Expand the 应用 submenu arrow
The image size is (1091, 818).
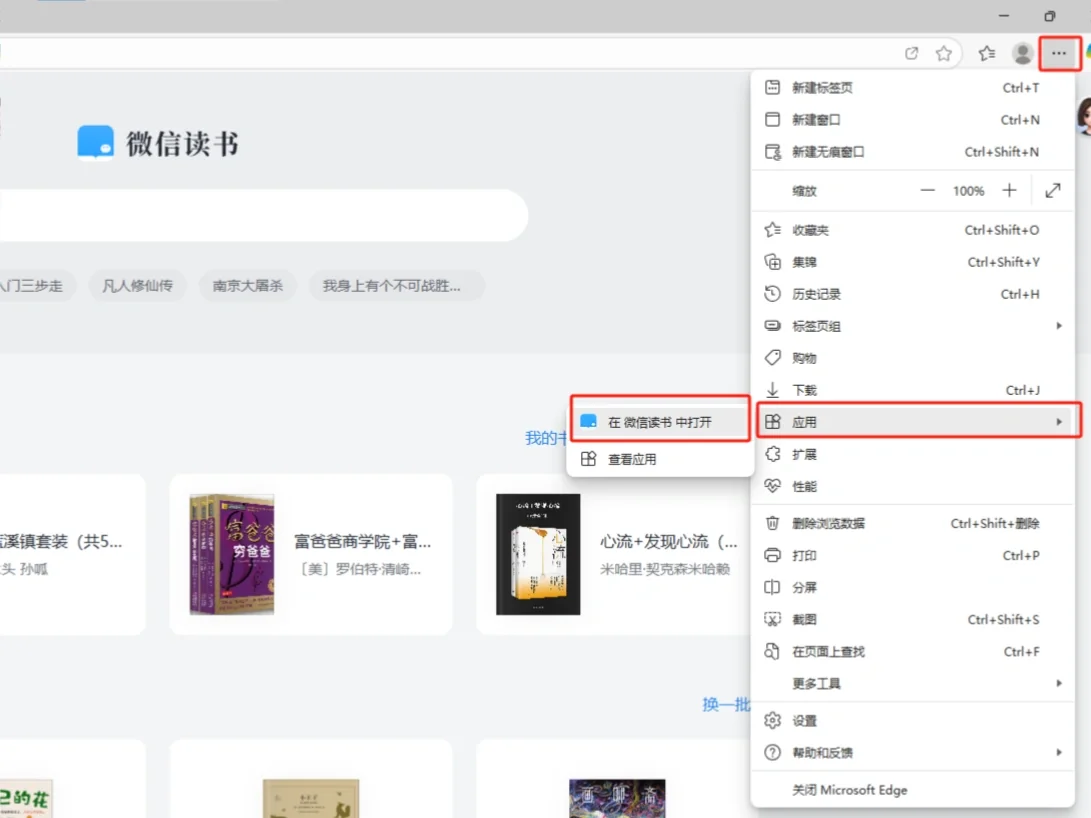point(1059,422)
